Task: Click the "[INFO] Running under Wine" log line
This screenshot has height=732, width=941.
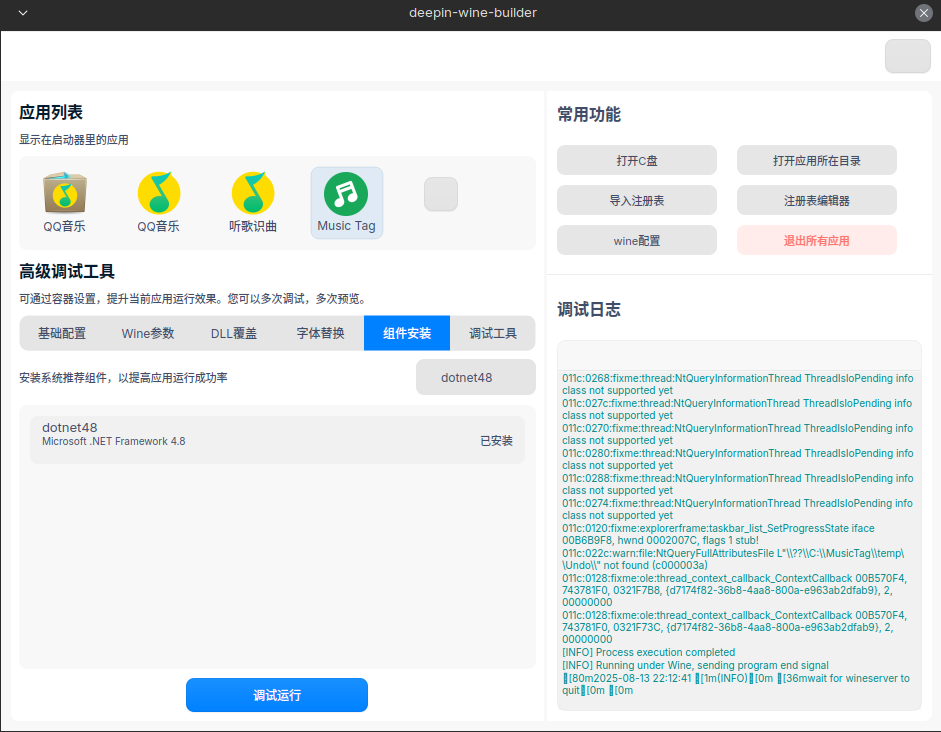Action: (x=695, y=665)
